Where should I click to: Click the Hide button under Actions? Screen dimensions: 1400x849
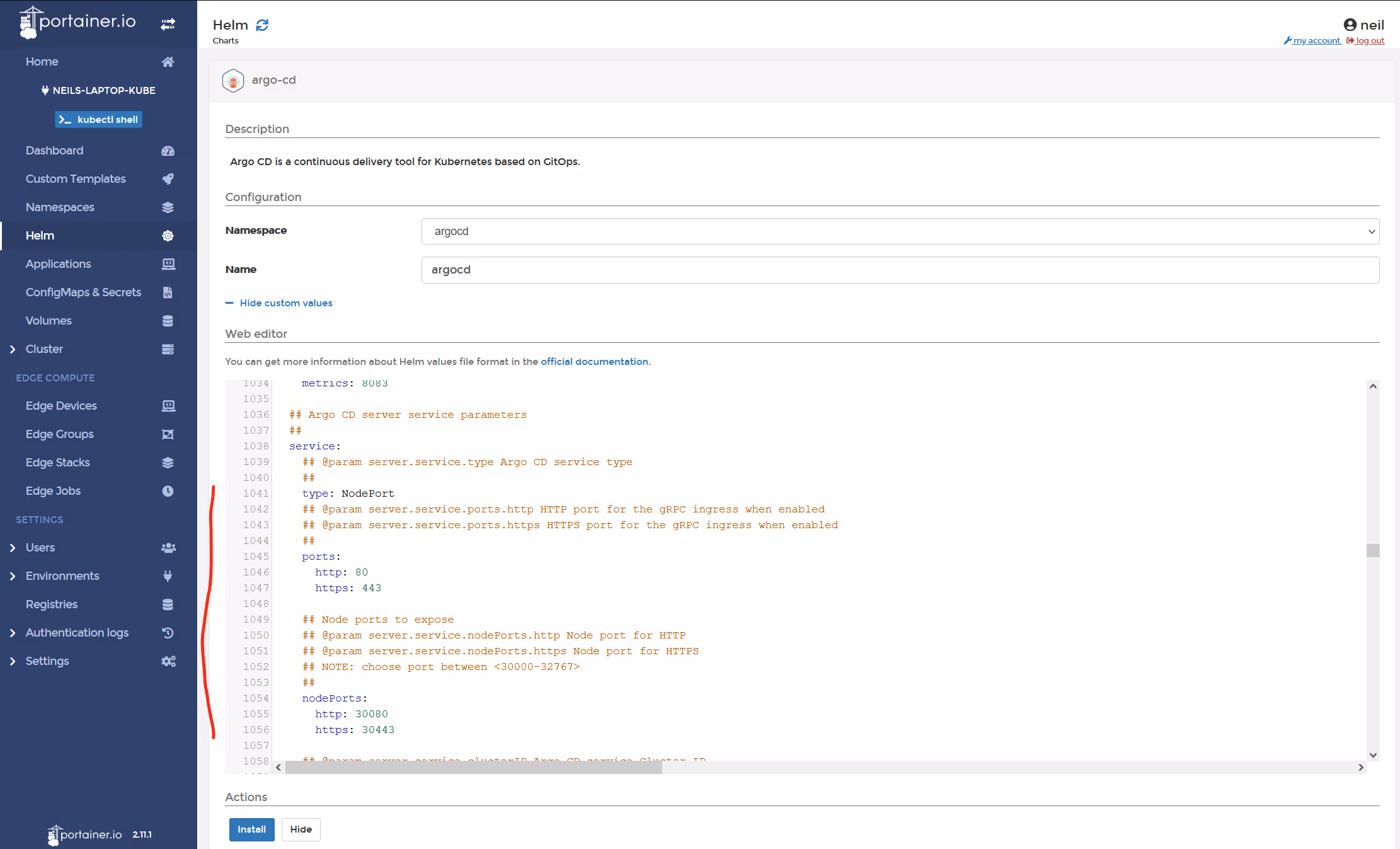pos(301,829)
